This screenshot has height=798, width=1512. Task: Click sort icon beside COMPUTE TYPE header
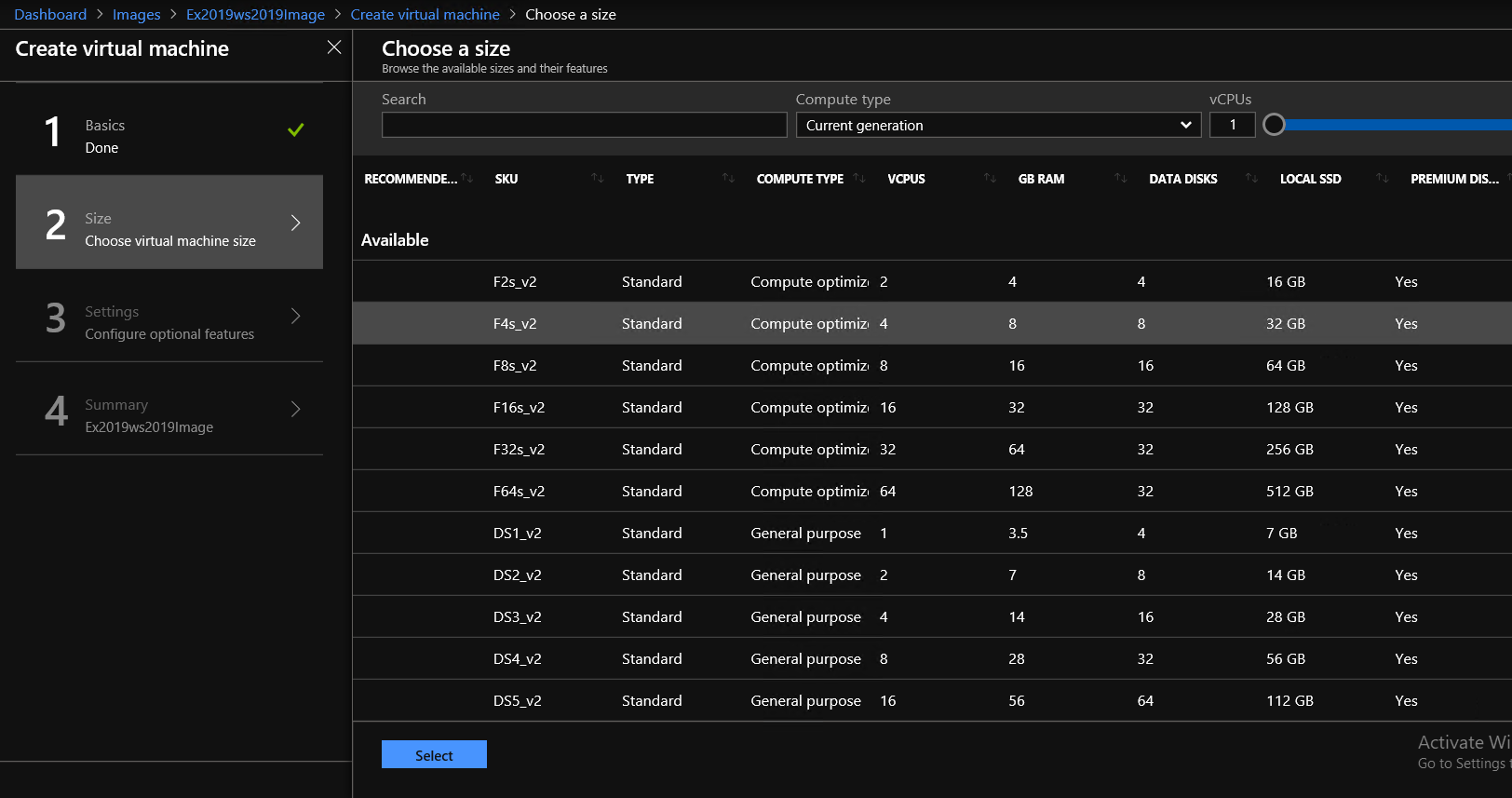859,178
